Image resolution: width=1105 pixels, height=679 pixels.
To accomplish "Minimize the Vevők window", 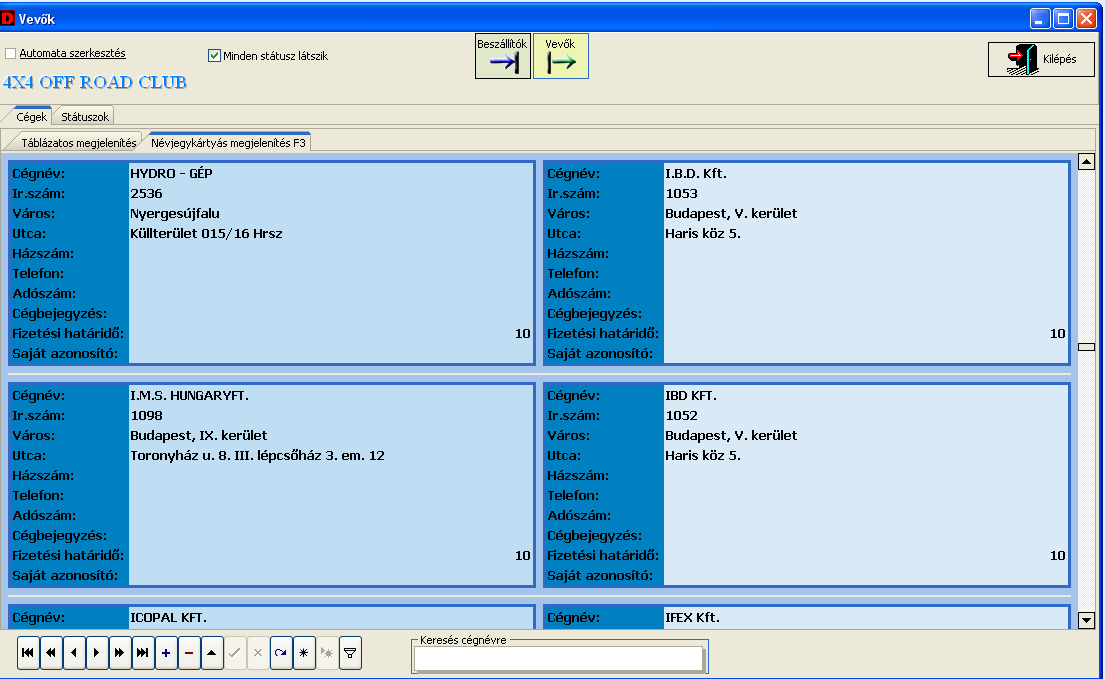I will tap(1040, 19).
